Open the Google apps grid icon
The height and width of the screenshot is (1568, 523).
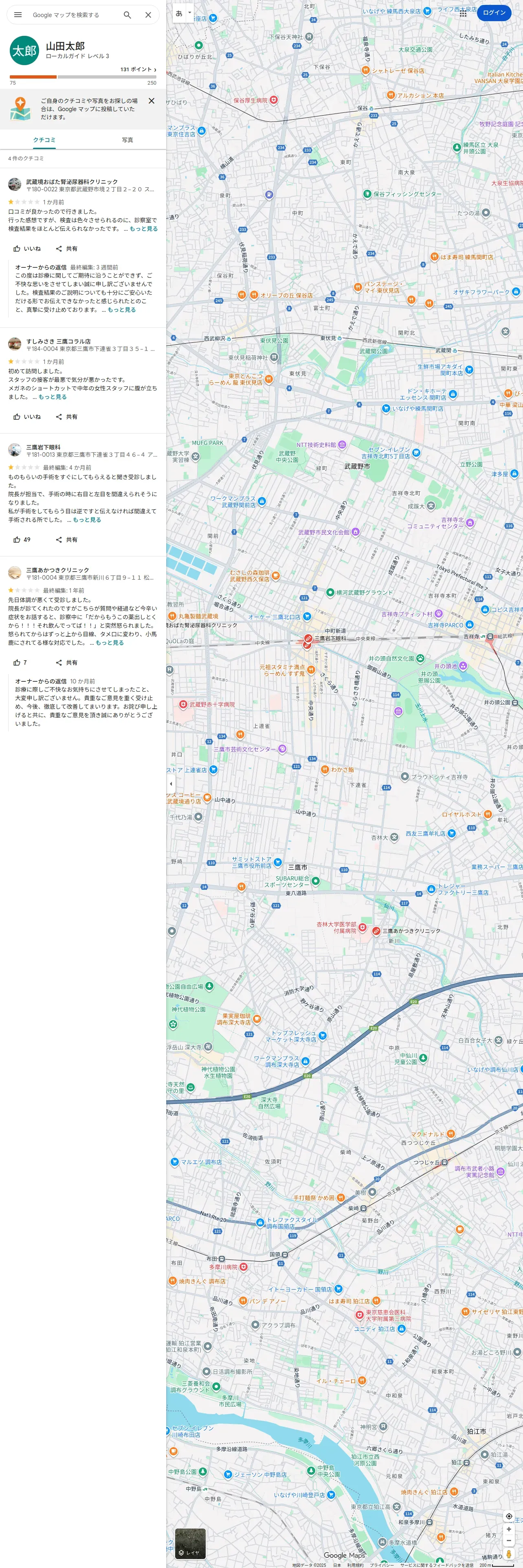(x=464, y=13)
